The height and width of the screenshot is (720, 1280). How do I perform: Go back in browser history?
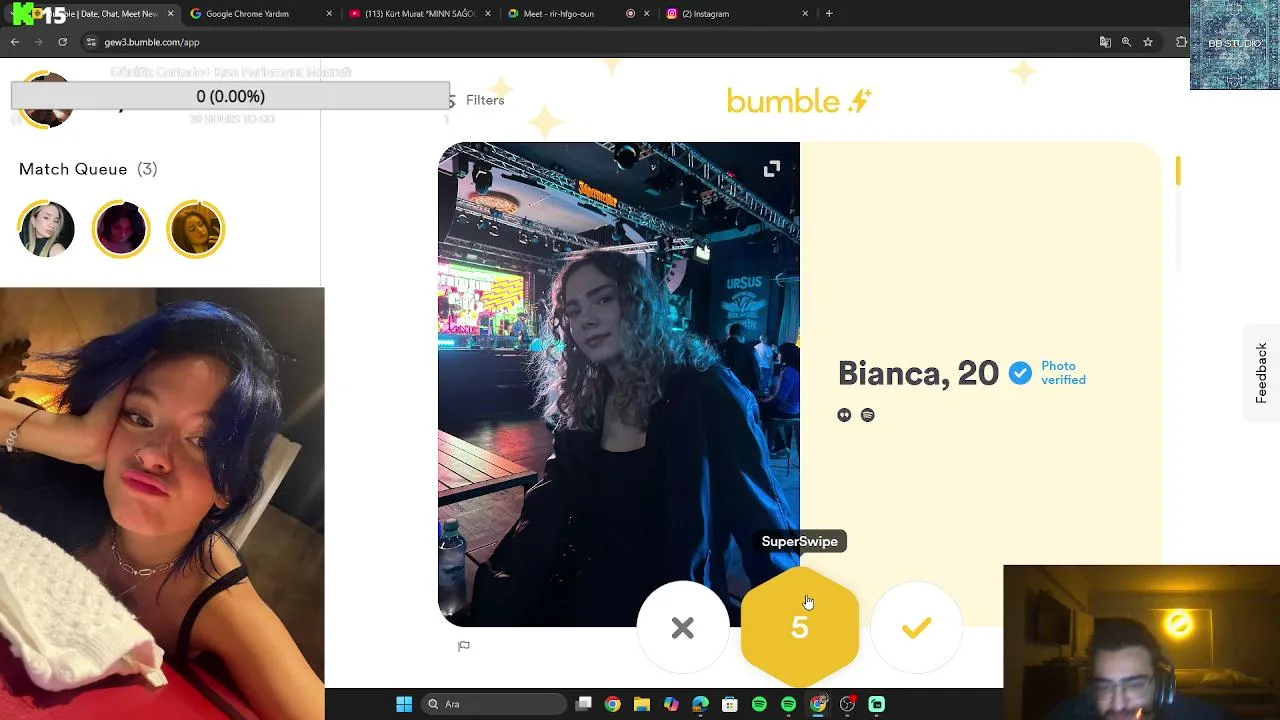coord(15,42)
